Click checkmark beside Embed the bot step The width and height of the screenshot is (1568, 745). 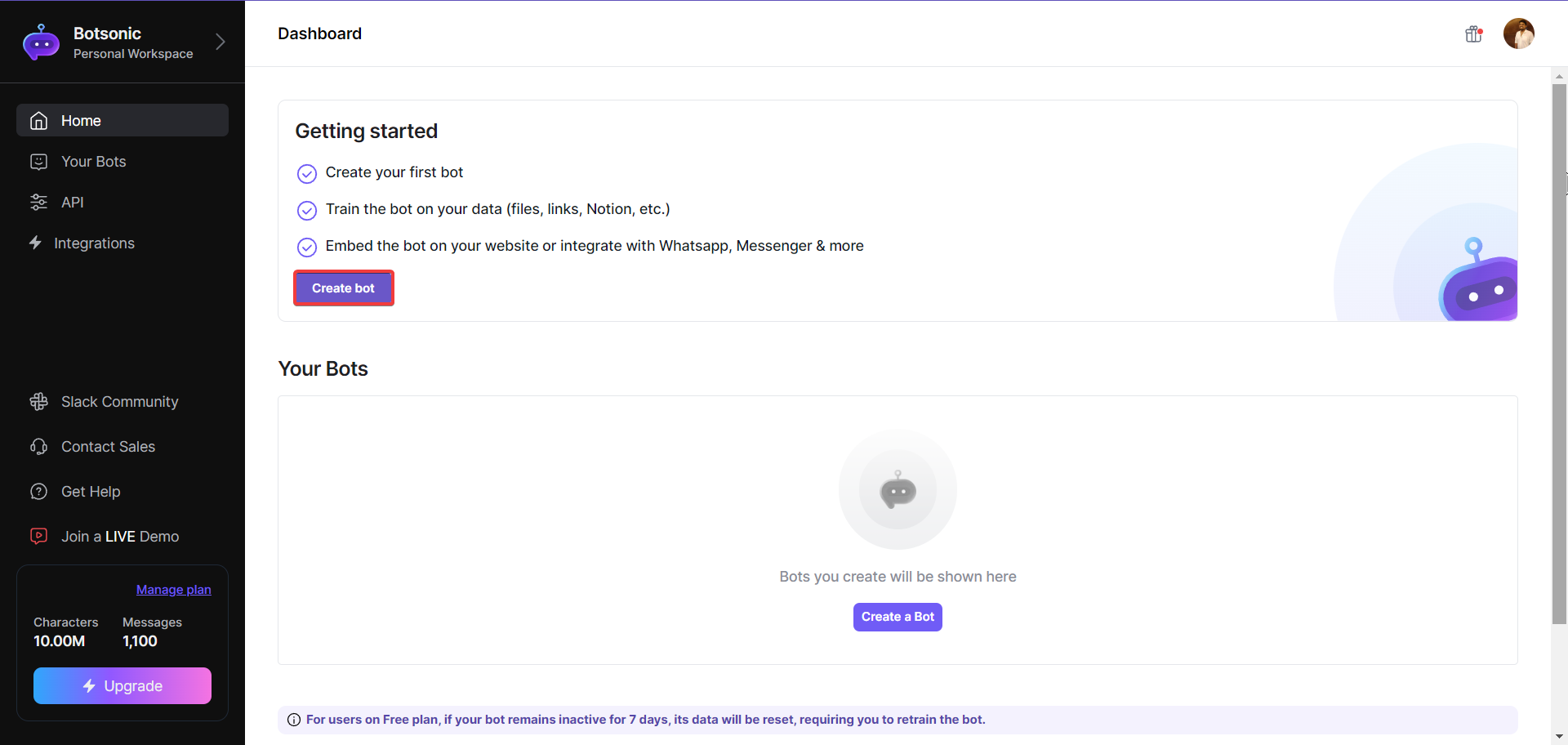coord(307,248)
